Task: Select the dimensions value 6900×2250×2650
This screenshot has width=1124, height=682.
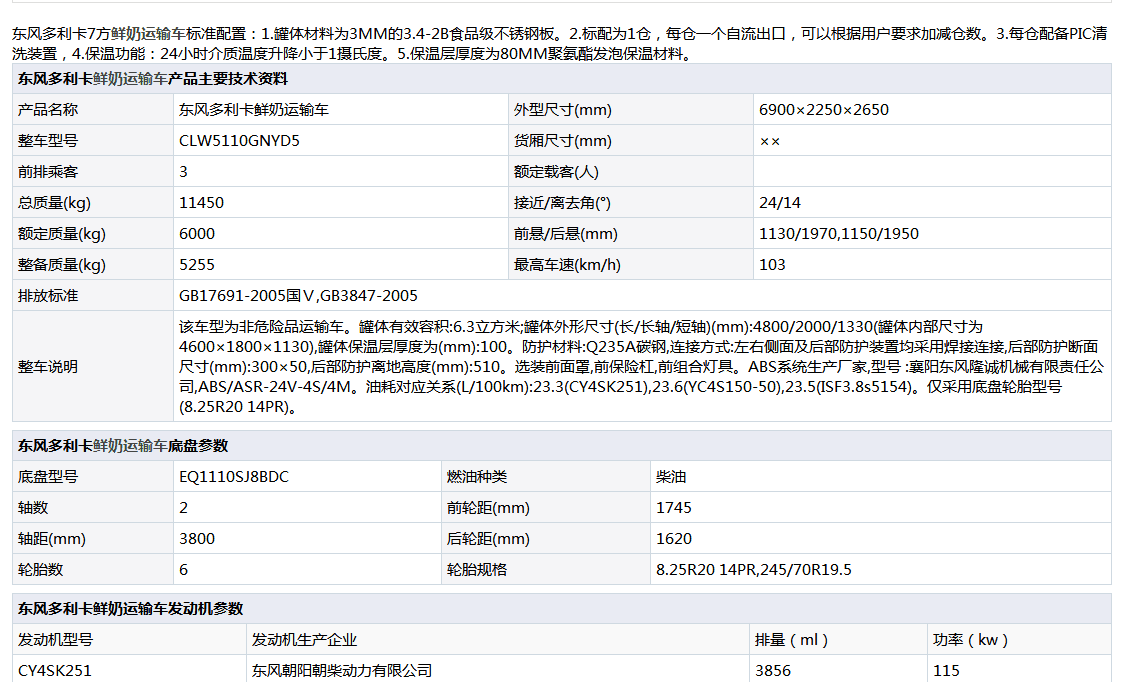Action: click(x=824, y=110)
